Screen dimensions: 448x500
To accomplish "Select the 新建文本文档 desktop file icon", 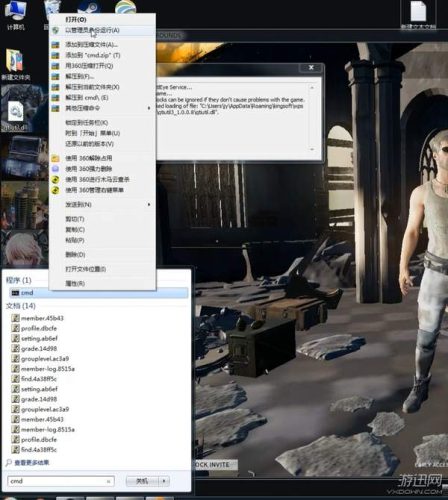I will click(418, 15).
